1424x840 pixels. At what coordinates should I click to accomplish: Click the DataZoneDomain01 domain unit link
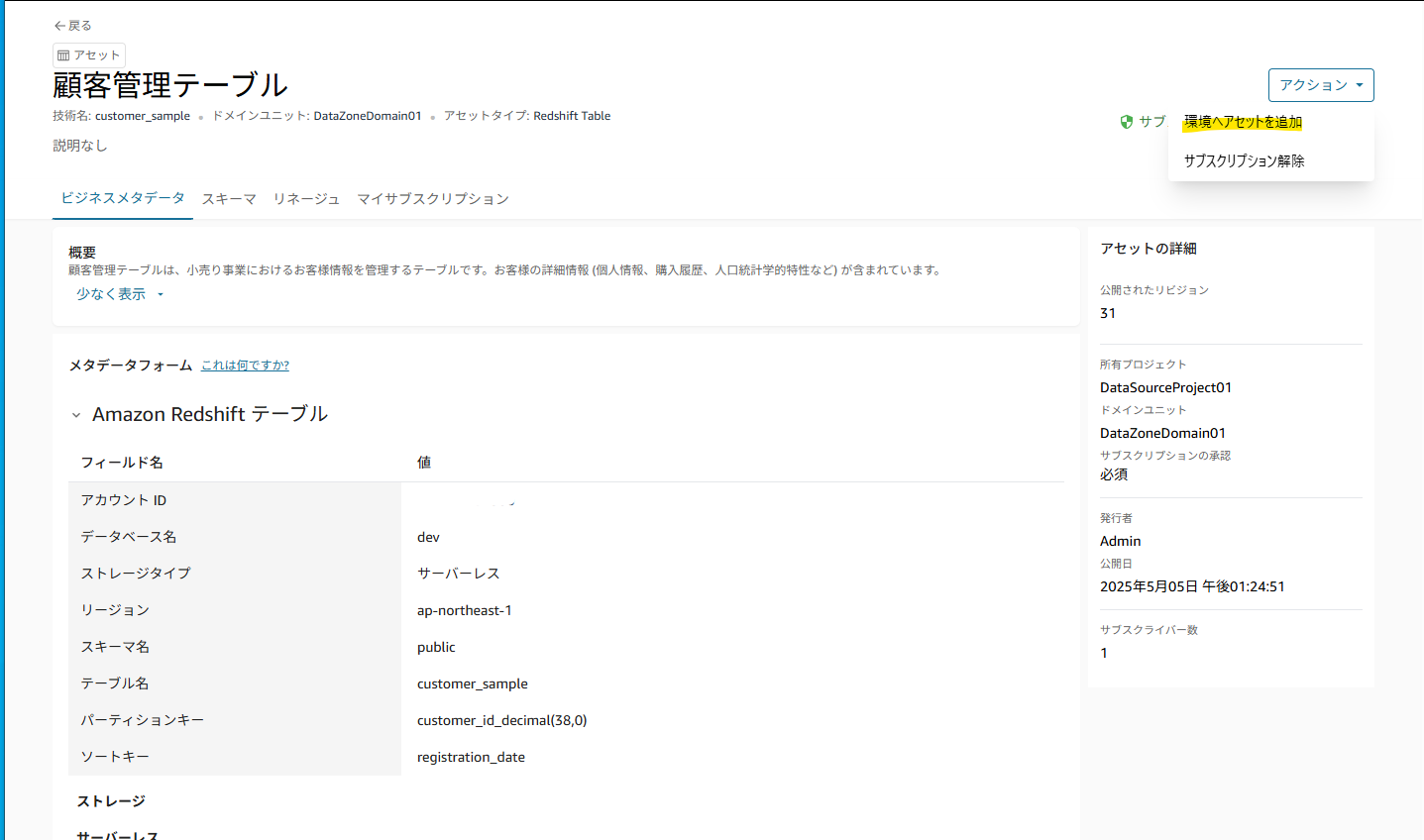pyautogui.click(x=1162, y=433)
